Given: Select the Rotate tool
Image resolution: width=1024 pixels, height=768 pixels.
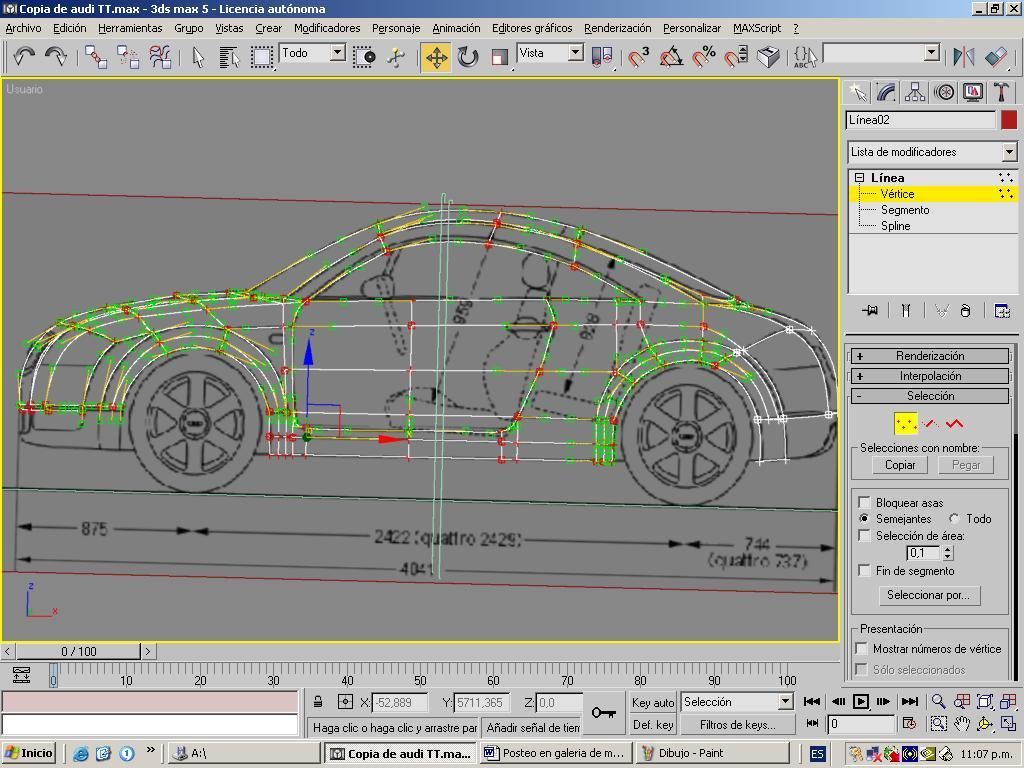Looking at the screenshot, I should (x=468, y=57).
